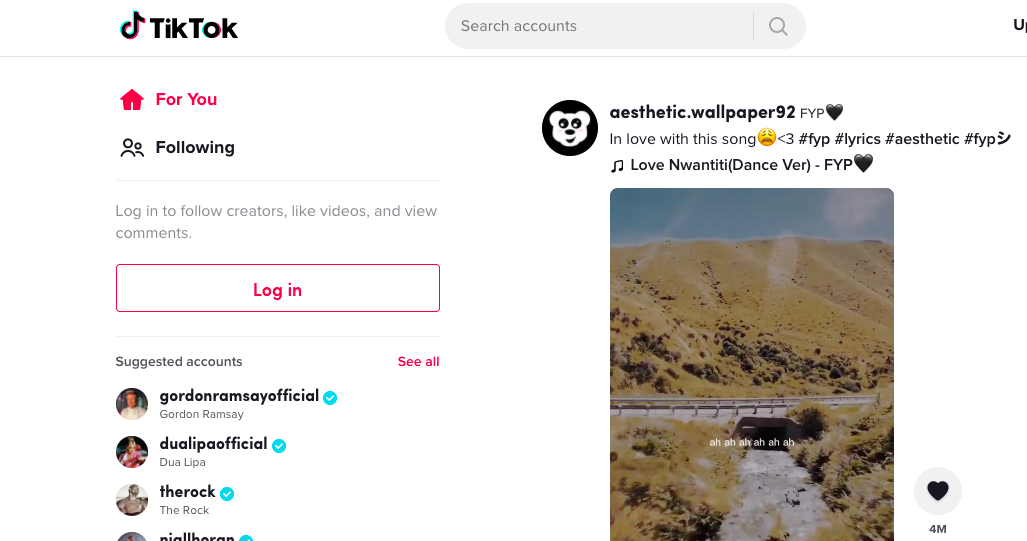Click the music note sound icon
1027x541 pixels.
click(618, 165)
